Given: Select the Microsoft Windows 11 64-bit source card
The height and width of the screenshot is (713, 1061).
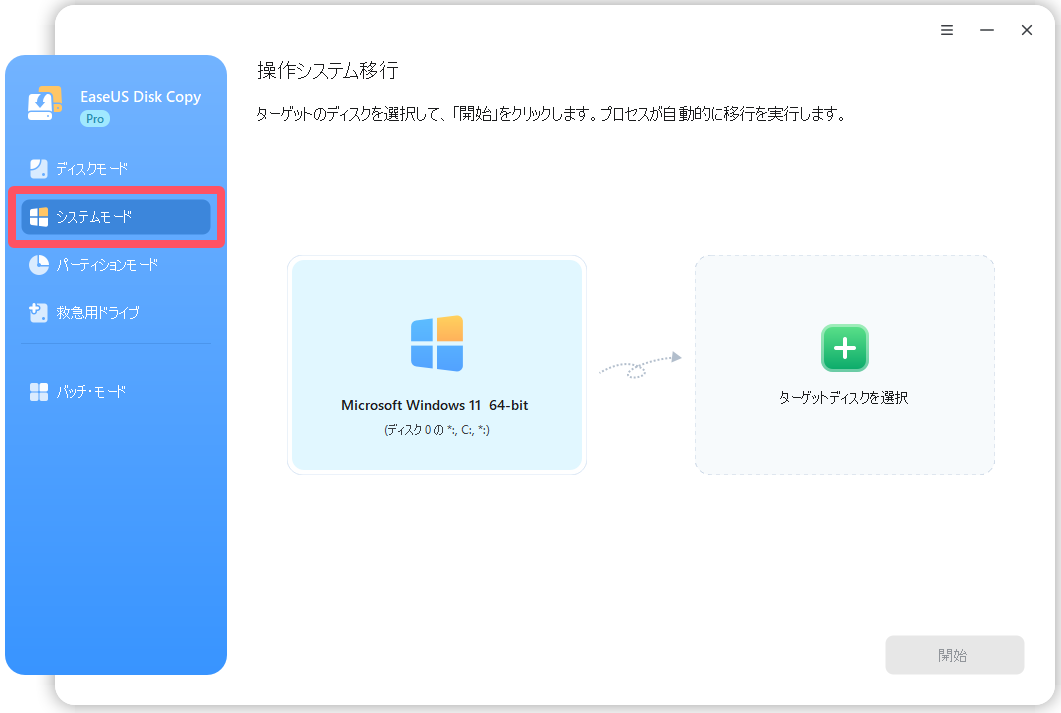Looking at the screenshot, I should pos(437,364).
